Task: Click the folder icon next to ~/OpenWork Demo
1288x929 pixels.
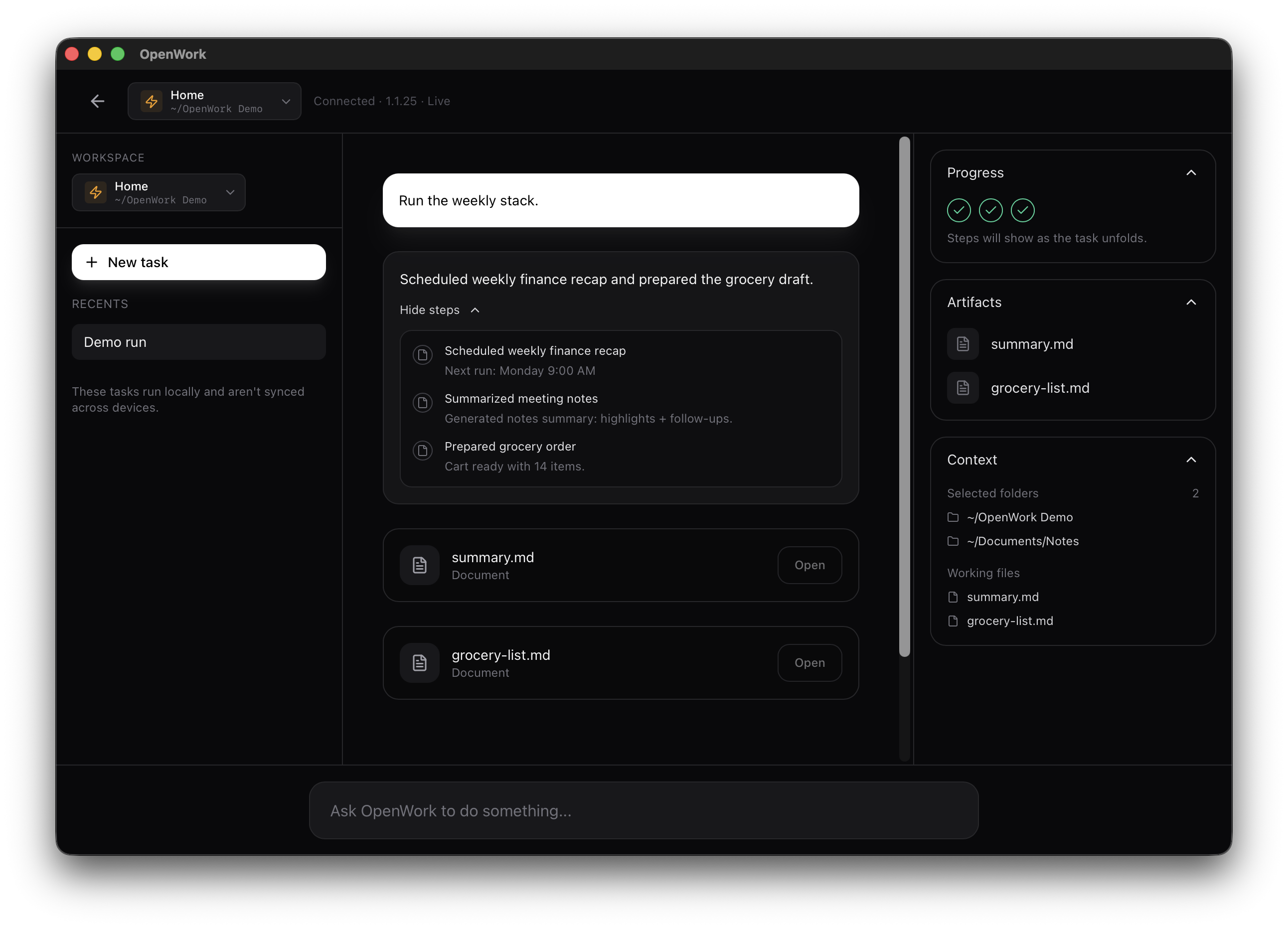Action: [953, 517]
